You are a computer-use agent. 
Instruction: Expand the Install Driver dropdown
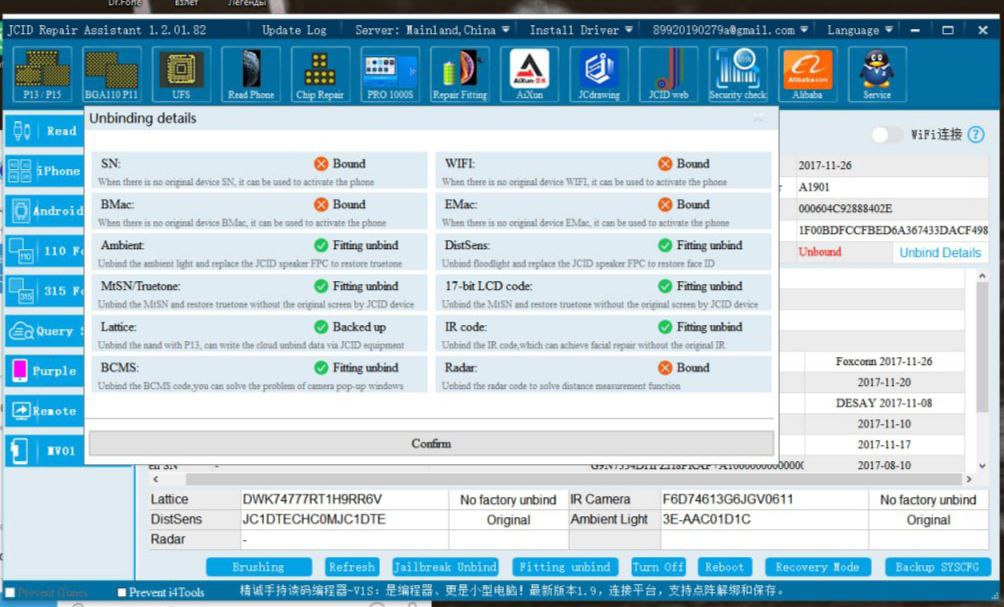click(581, 30)
